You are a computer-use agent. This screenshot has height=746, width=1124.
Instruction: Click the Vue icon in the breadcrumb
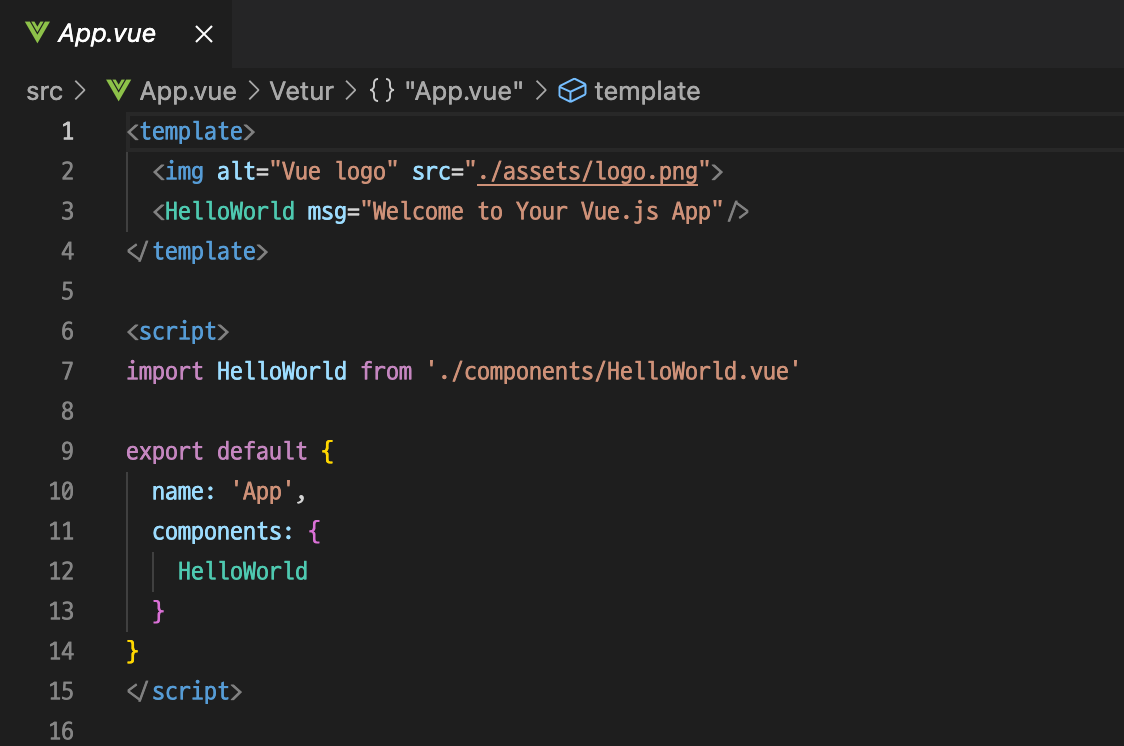click(118, 90)
